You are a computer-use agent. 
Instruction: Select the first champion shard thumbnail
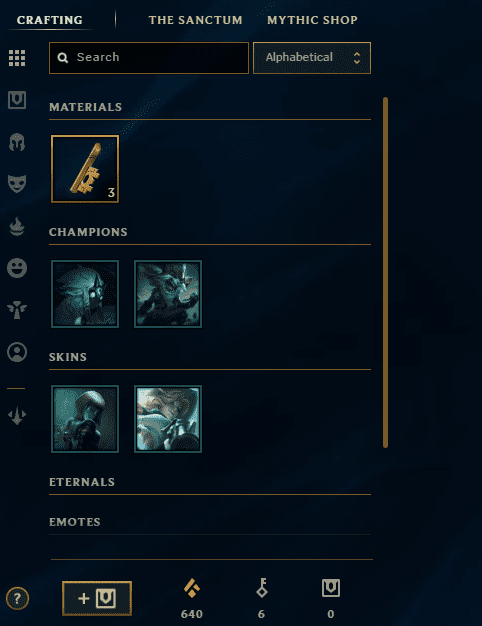[85, 294]
